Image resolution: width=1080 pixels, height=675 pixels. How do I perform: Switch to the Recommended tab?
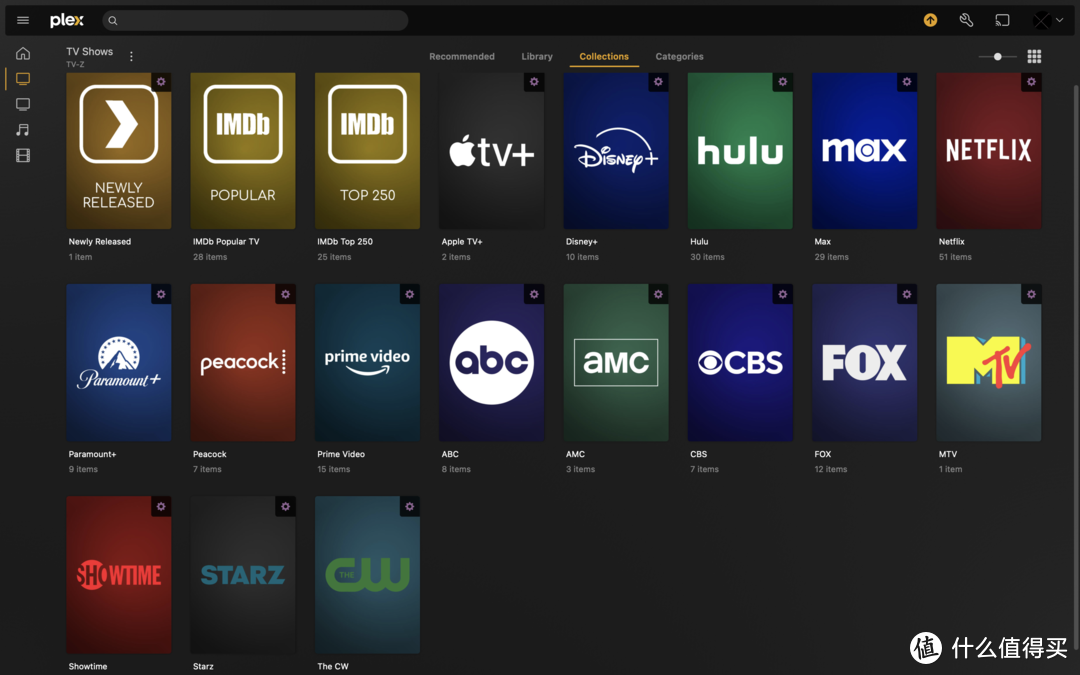pyautogui.click(x=461, y=56)
